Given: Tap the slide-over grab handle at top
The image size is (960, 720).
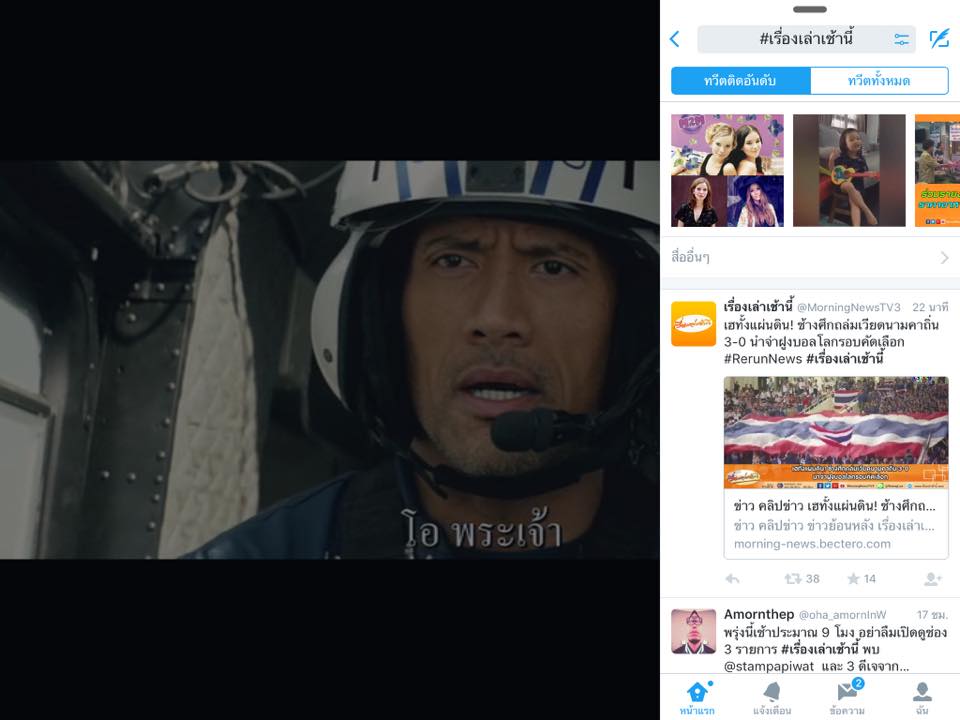Looking at the screenshot, I should click(x=809, y=9).
